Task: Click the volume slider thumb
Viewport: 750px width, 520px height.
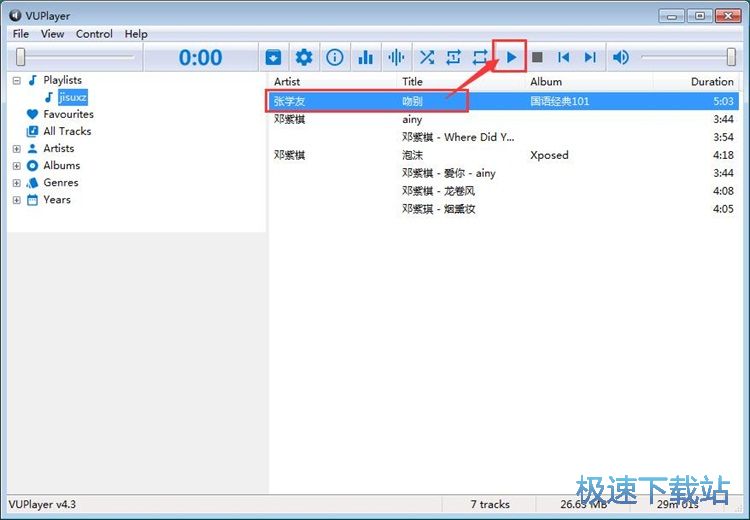Action: point(731,57)
